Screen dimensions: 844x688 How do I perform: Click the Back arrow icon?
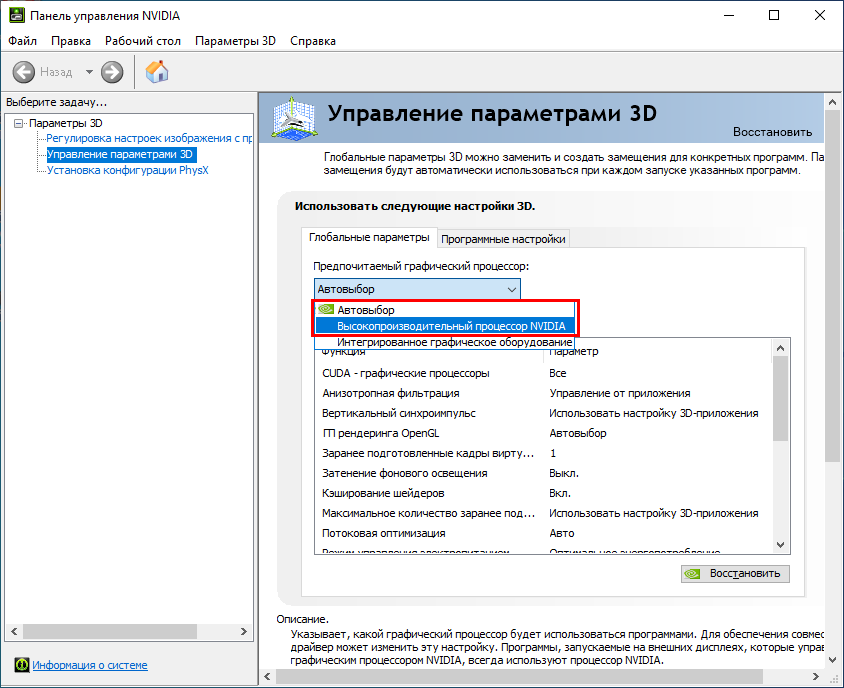[x=24, y=72]
